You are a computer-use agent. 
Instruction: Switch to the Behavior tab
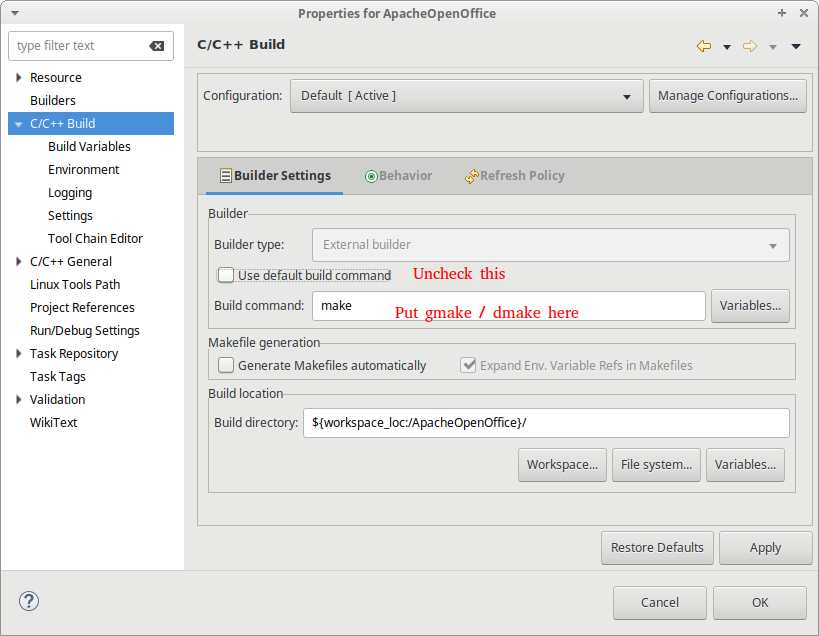pos(399,176)
